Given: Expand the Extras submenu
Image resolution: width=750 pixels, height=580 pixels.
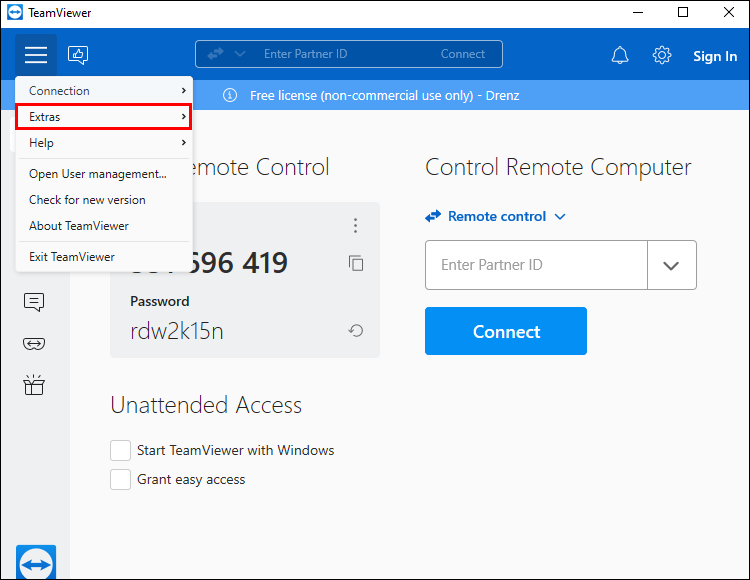Looking at the screenshot, I should 104,117.
